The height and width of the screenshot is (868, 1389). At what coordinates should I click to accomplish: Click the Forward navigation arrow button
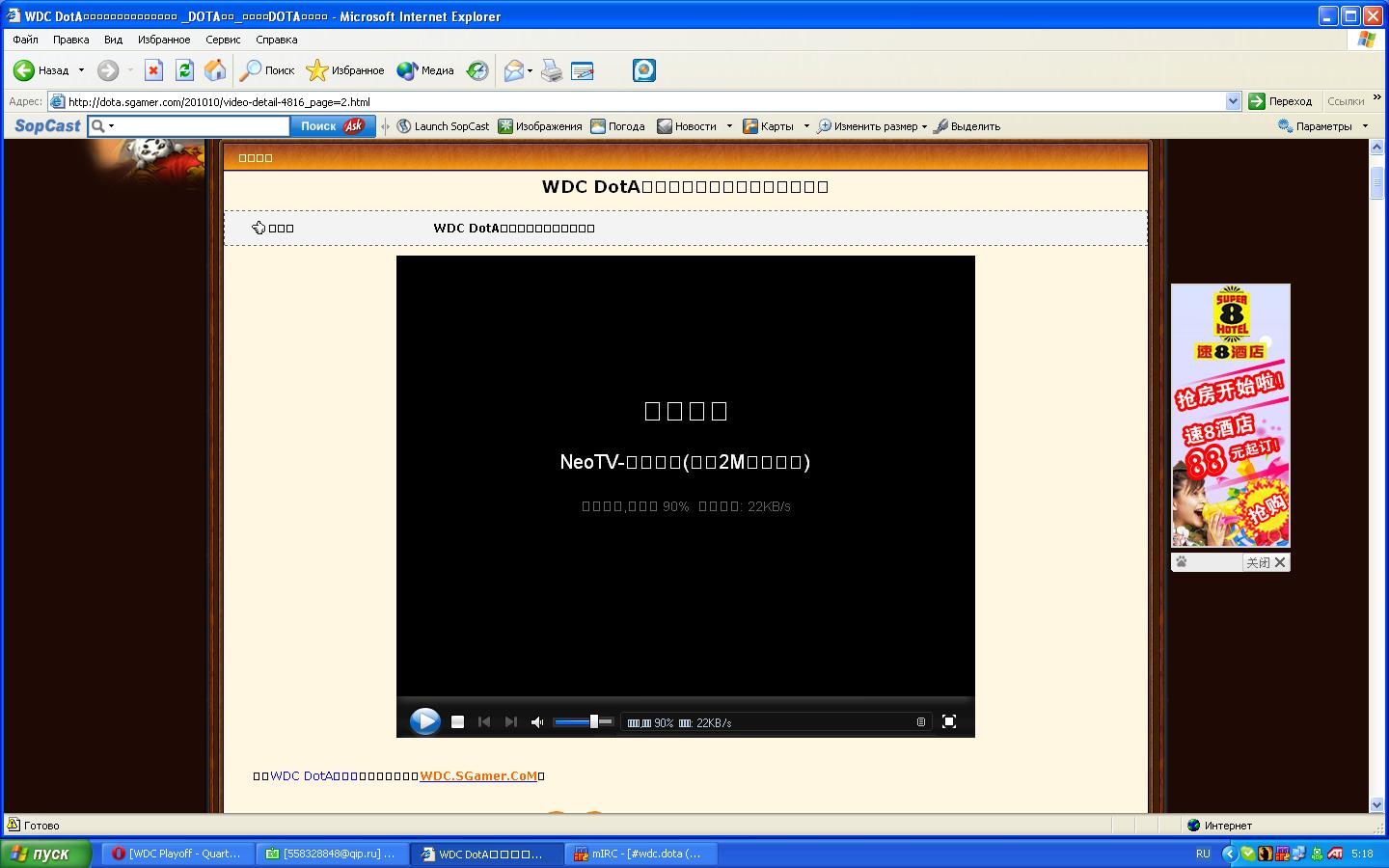tap(108, 70)
